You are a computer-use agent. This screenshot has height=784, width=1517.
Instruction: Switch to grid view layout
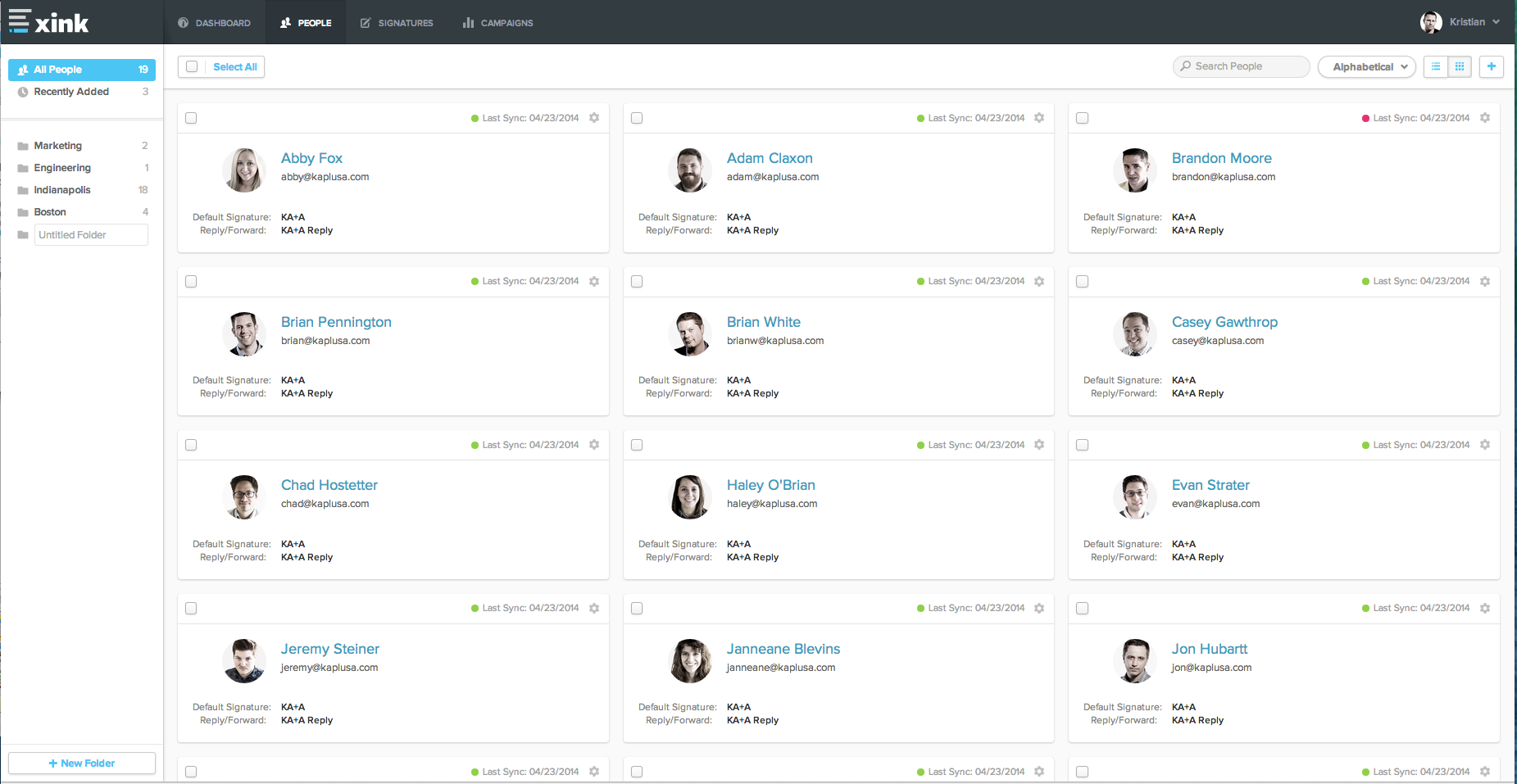pos(1460,67)
